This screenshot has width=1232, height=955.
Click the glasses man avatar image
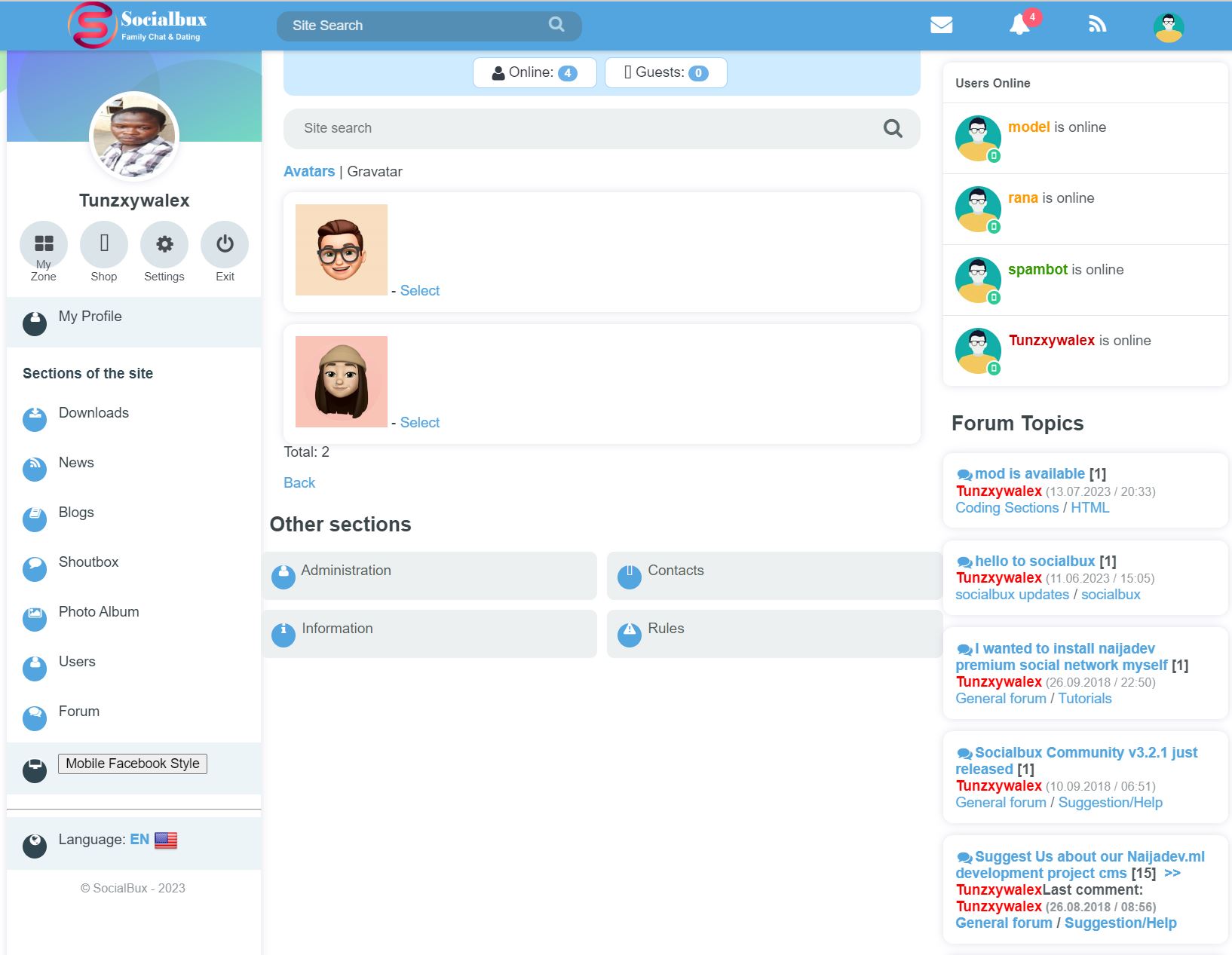pos(342,249)
